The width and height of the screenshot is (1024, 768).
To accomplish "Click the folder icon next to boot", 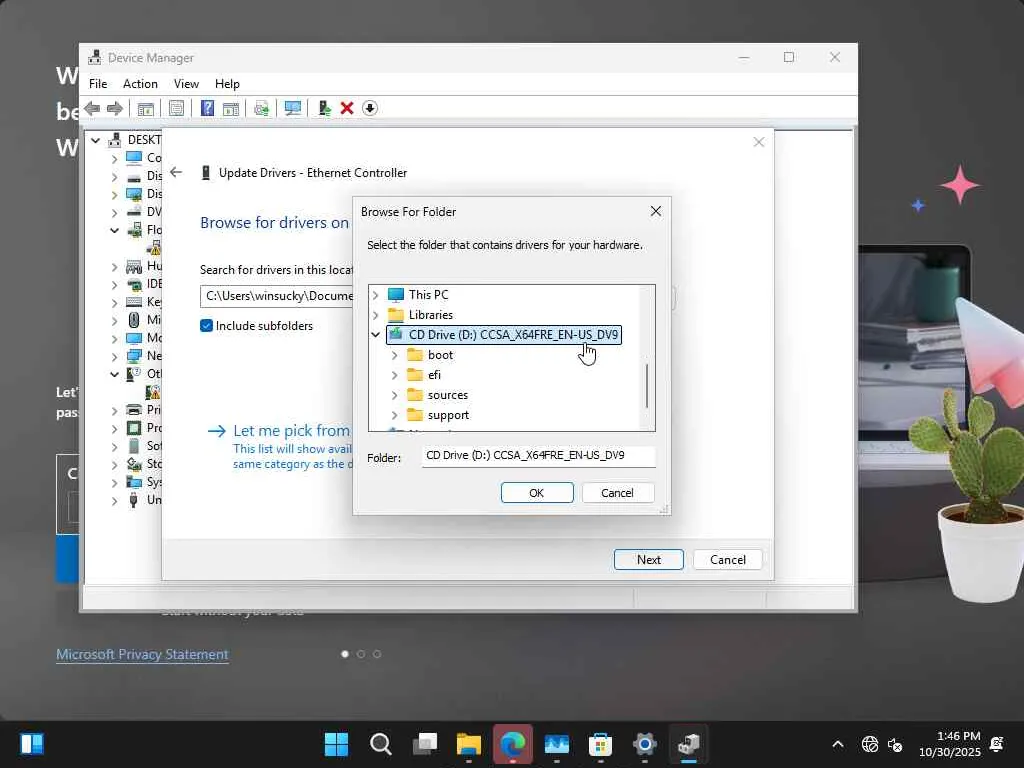I will [415, 355].
